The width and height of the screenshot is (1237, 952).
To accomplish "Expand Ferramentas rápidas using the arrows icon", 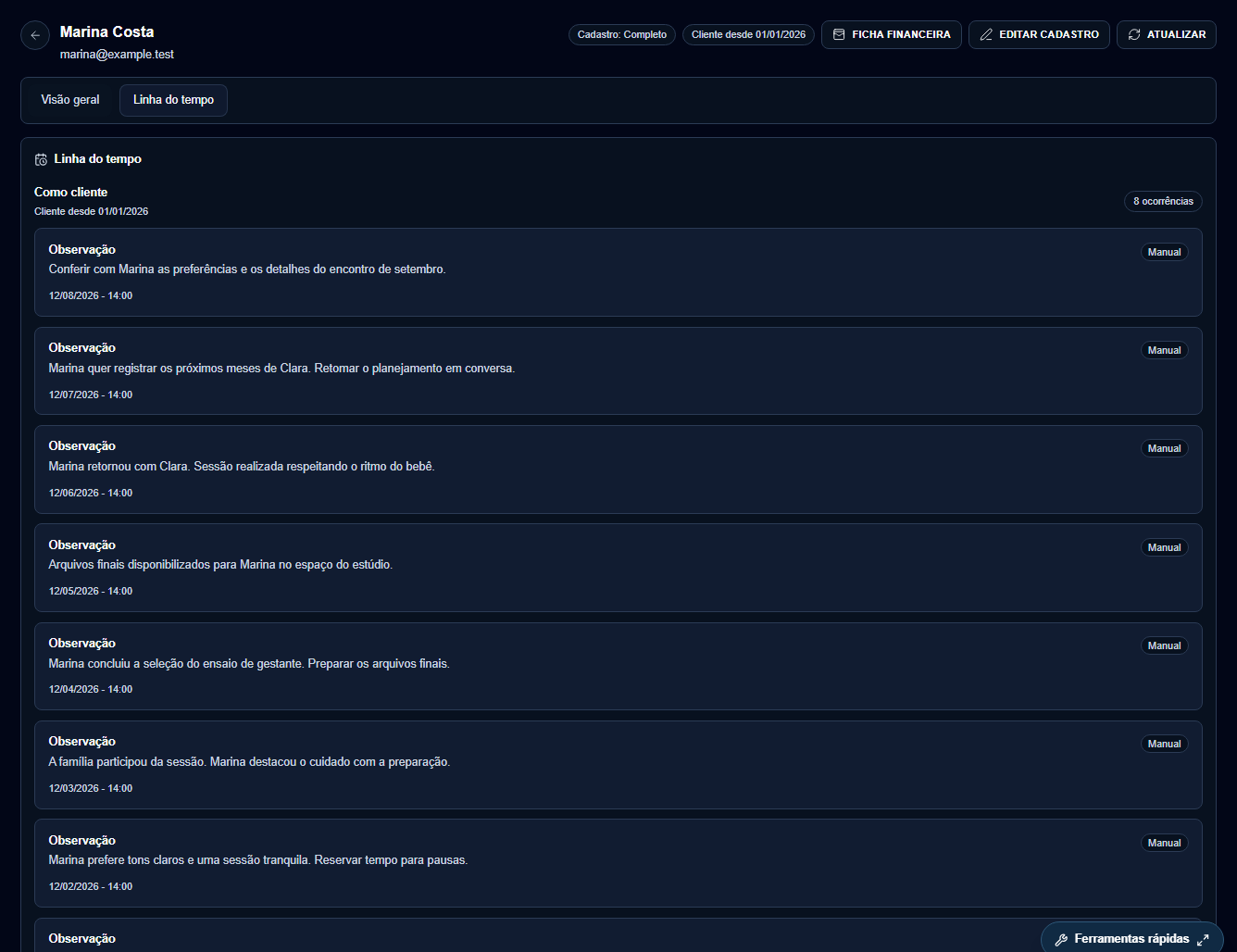I will 1203,939.
